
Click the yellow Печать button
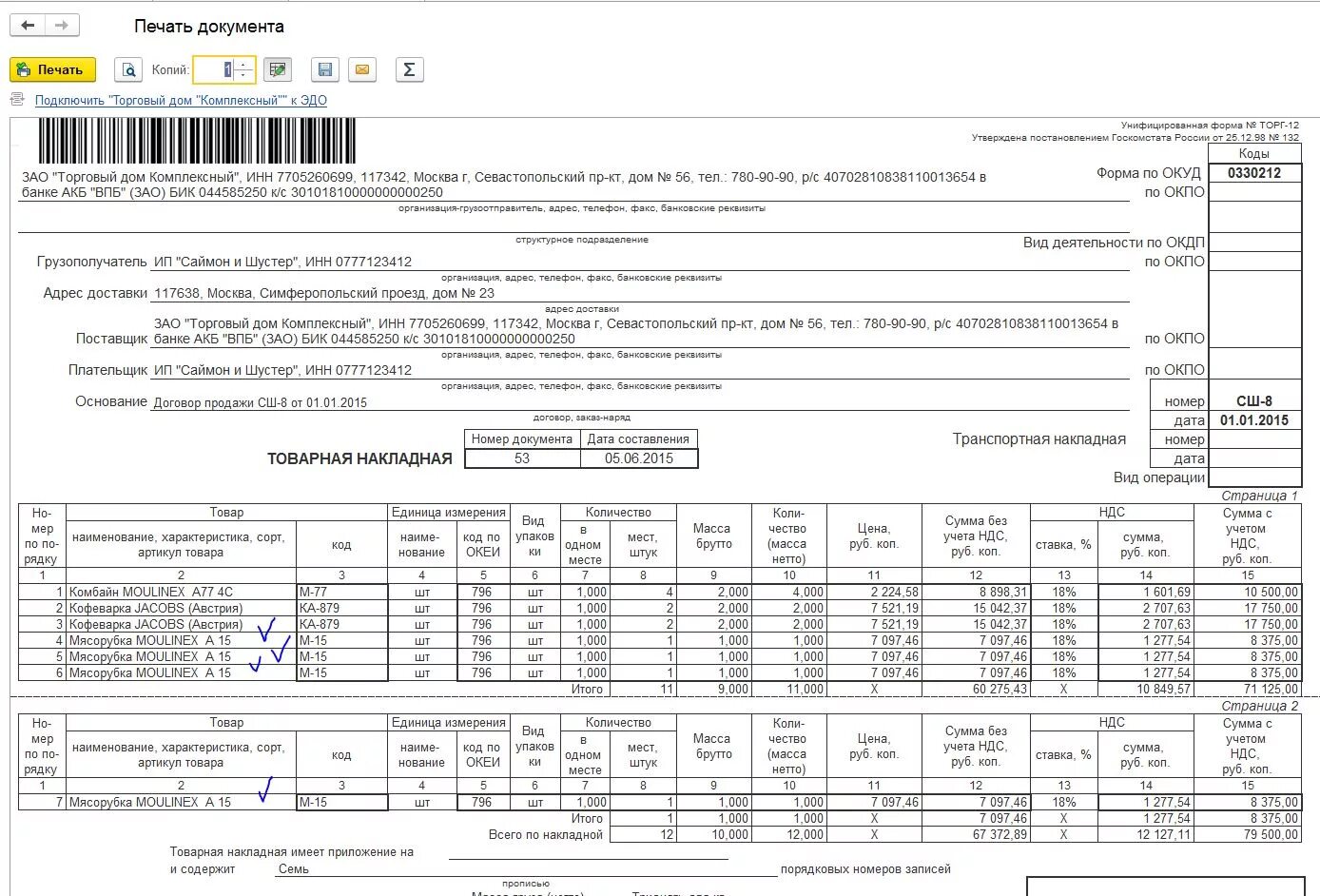(x=52, y=69)
